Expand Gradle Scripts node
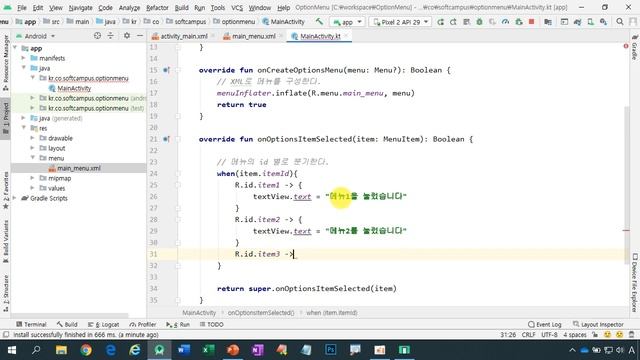 tap(15, 198)
